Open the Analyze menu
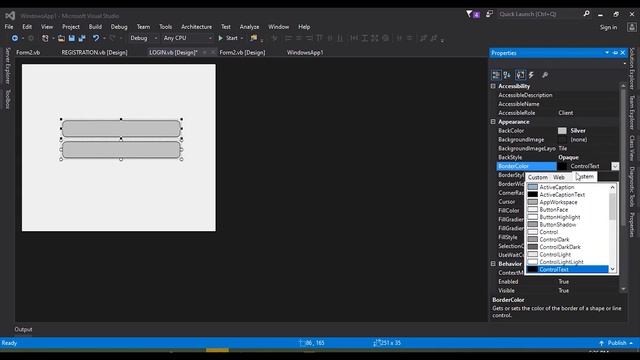640x360 pixels. click(249, 27)
